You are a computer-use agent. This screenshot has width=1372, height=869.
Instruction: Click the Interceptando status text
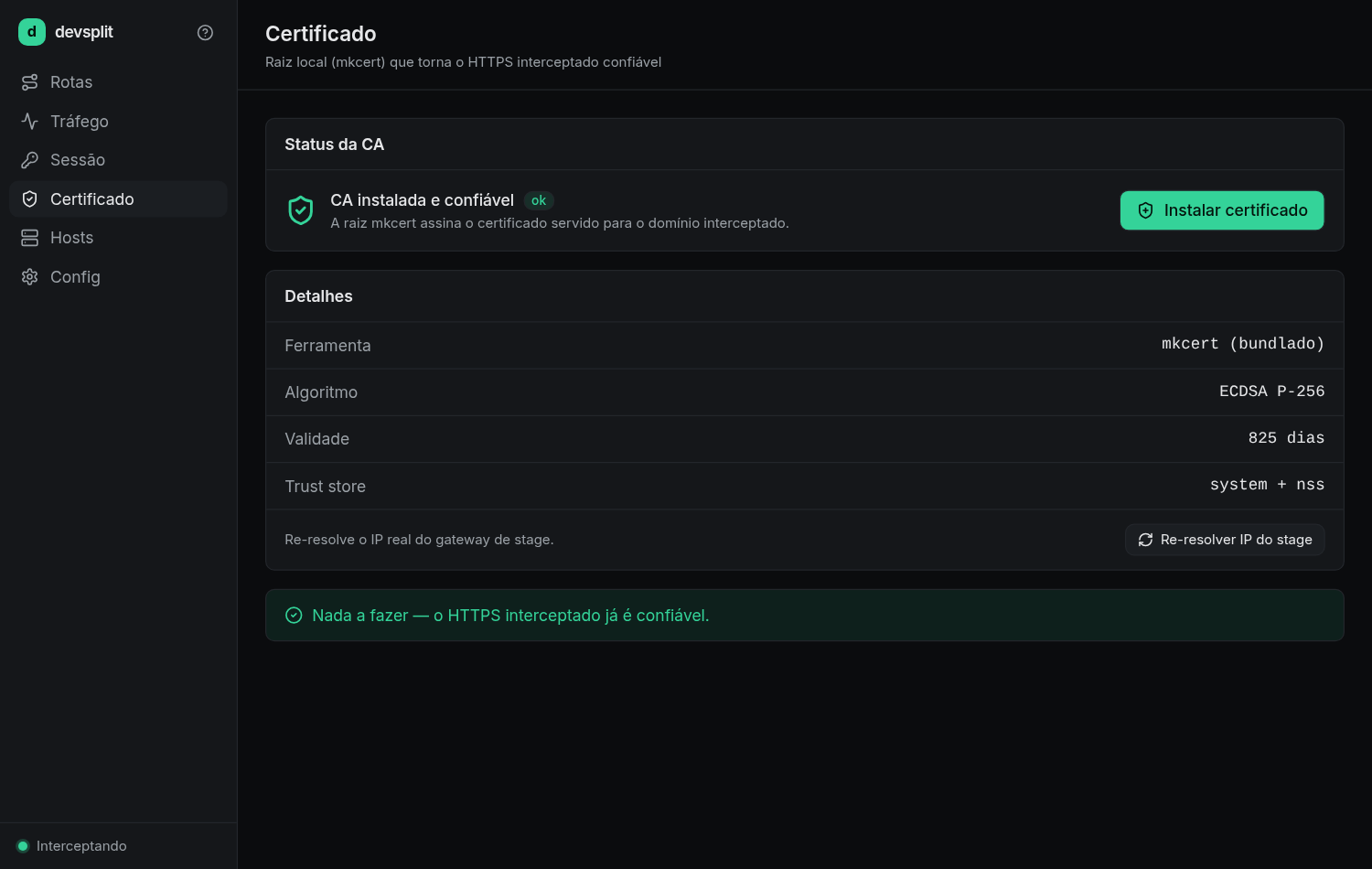click(81, 846)
